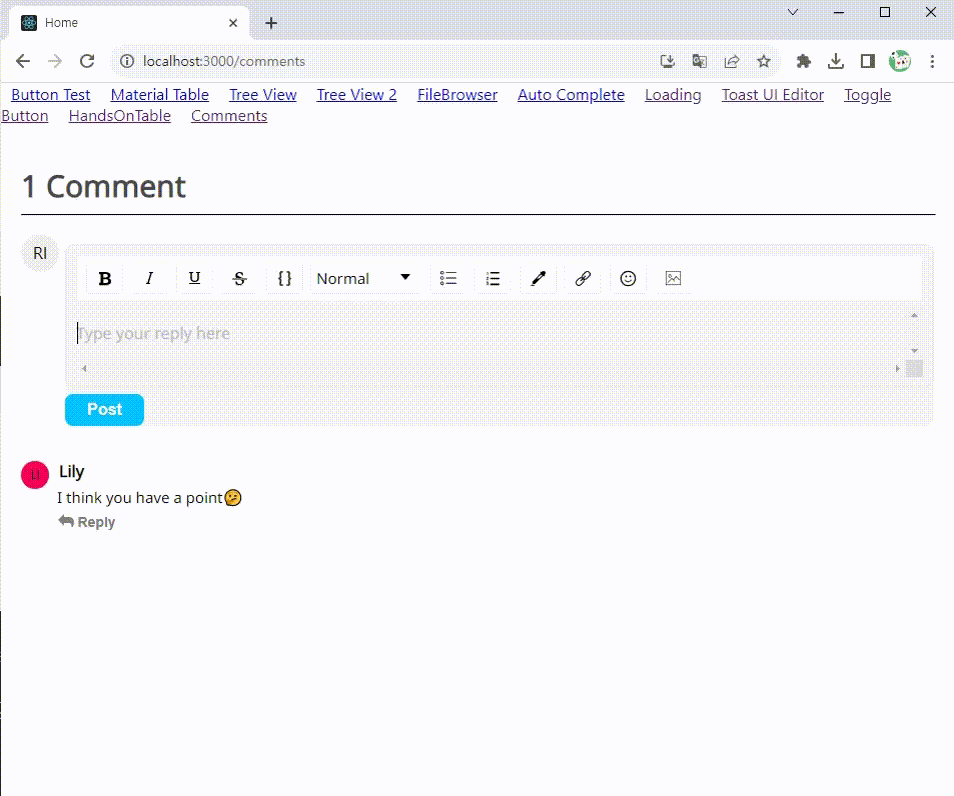Install app icon in address bar

(x=667, y=61)
